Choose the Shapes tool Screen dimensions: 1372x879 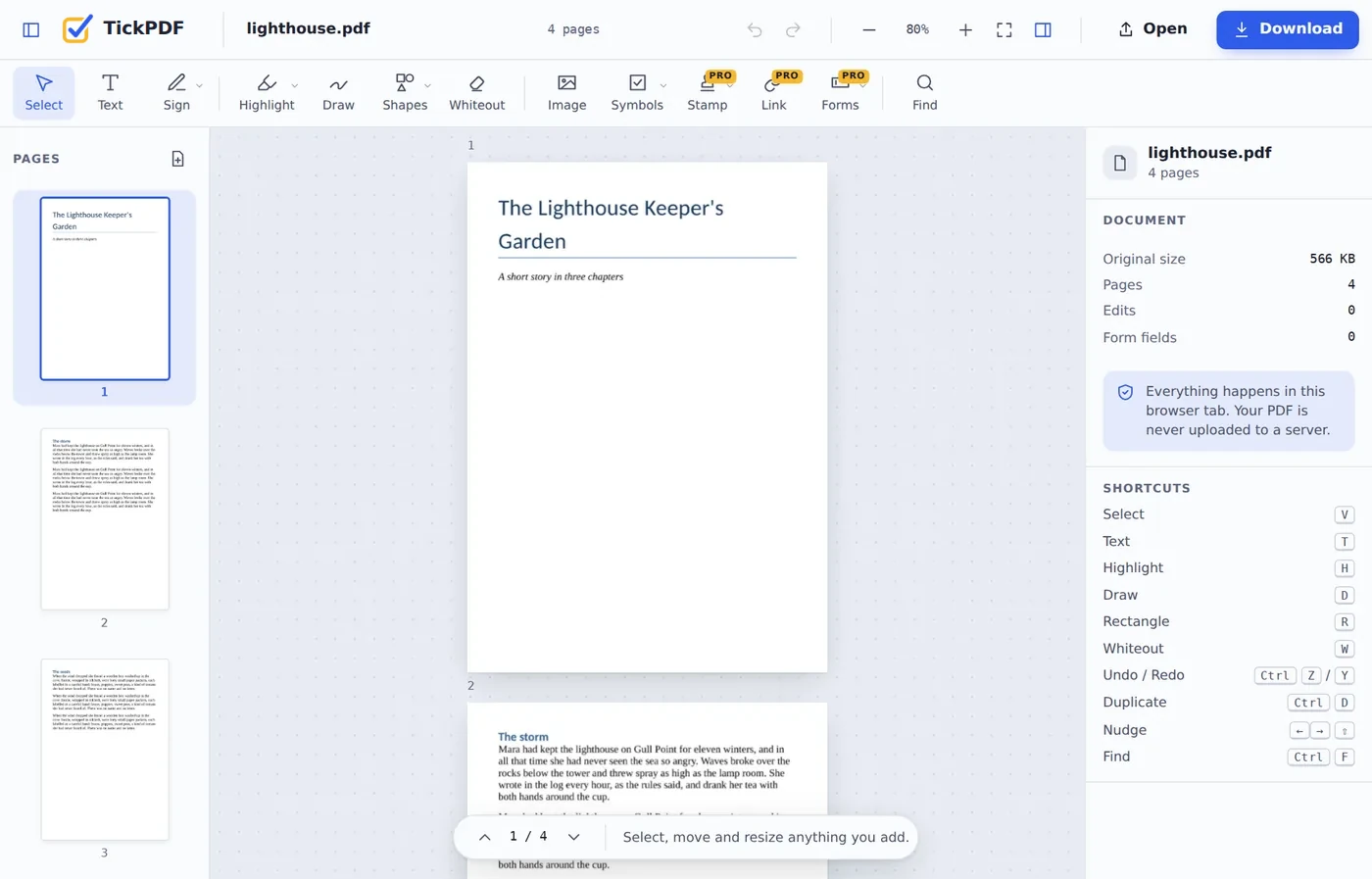405,93
